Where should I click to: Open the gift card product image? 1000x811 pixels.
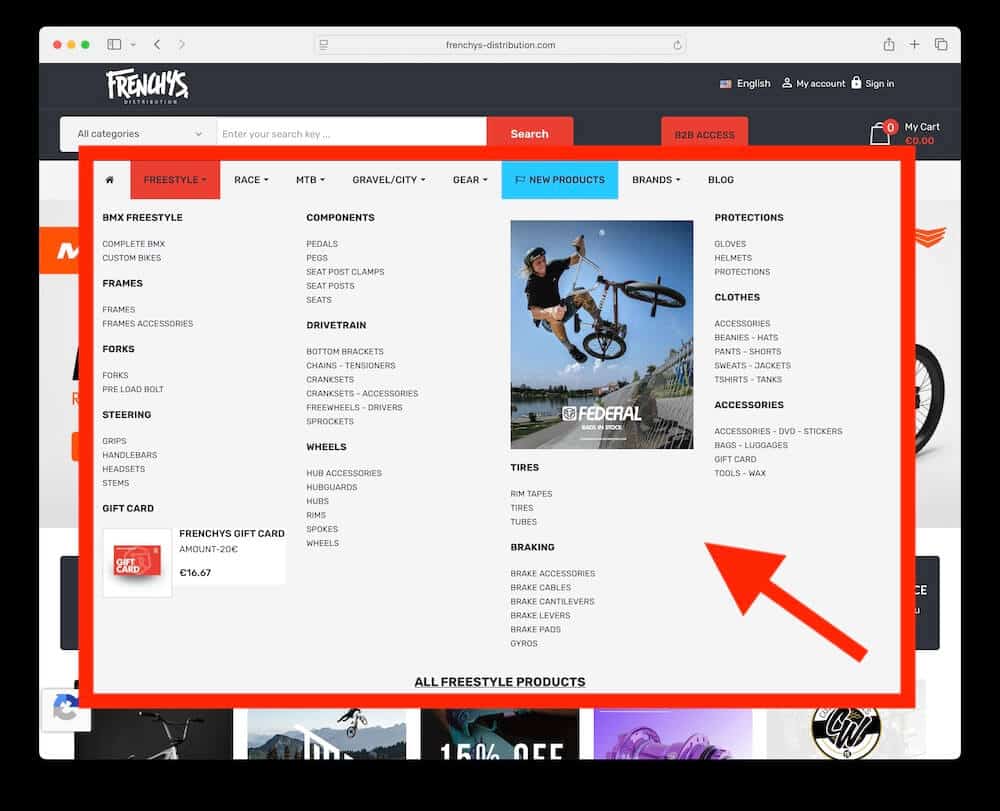[137, 562]
